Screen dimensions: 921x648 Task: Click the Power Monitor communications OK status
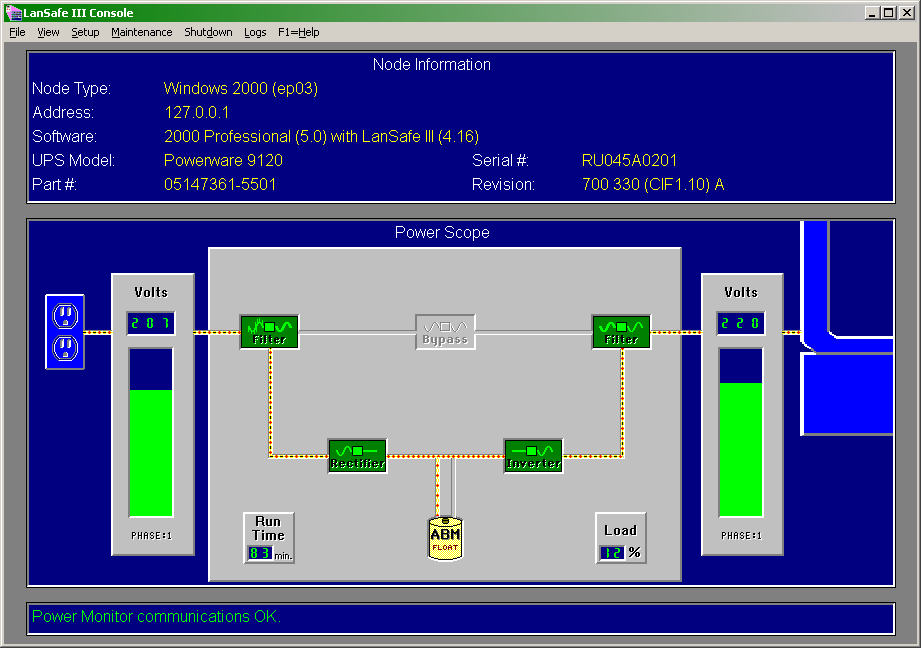(x=156, y=616)
